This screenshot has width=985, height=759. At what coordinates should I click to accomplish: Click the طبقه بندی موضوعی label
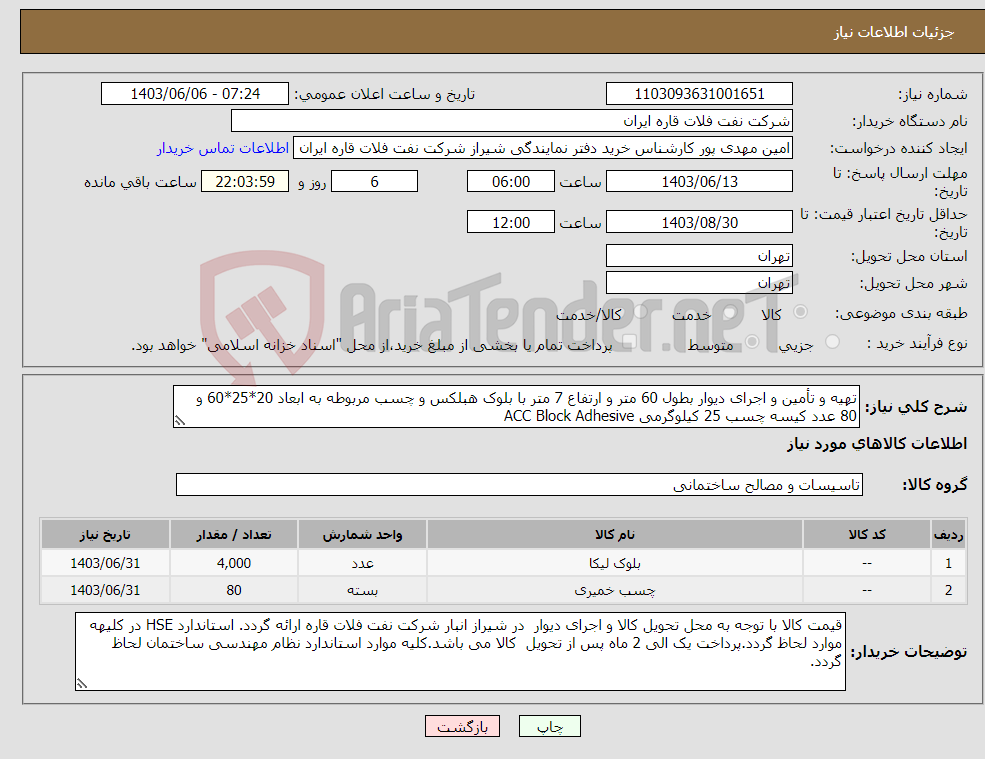[x=901, y=313]
